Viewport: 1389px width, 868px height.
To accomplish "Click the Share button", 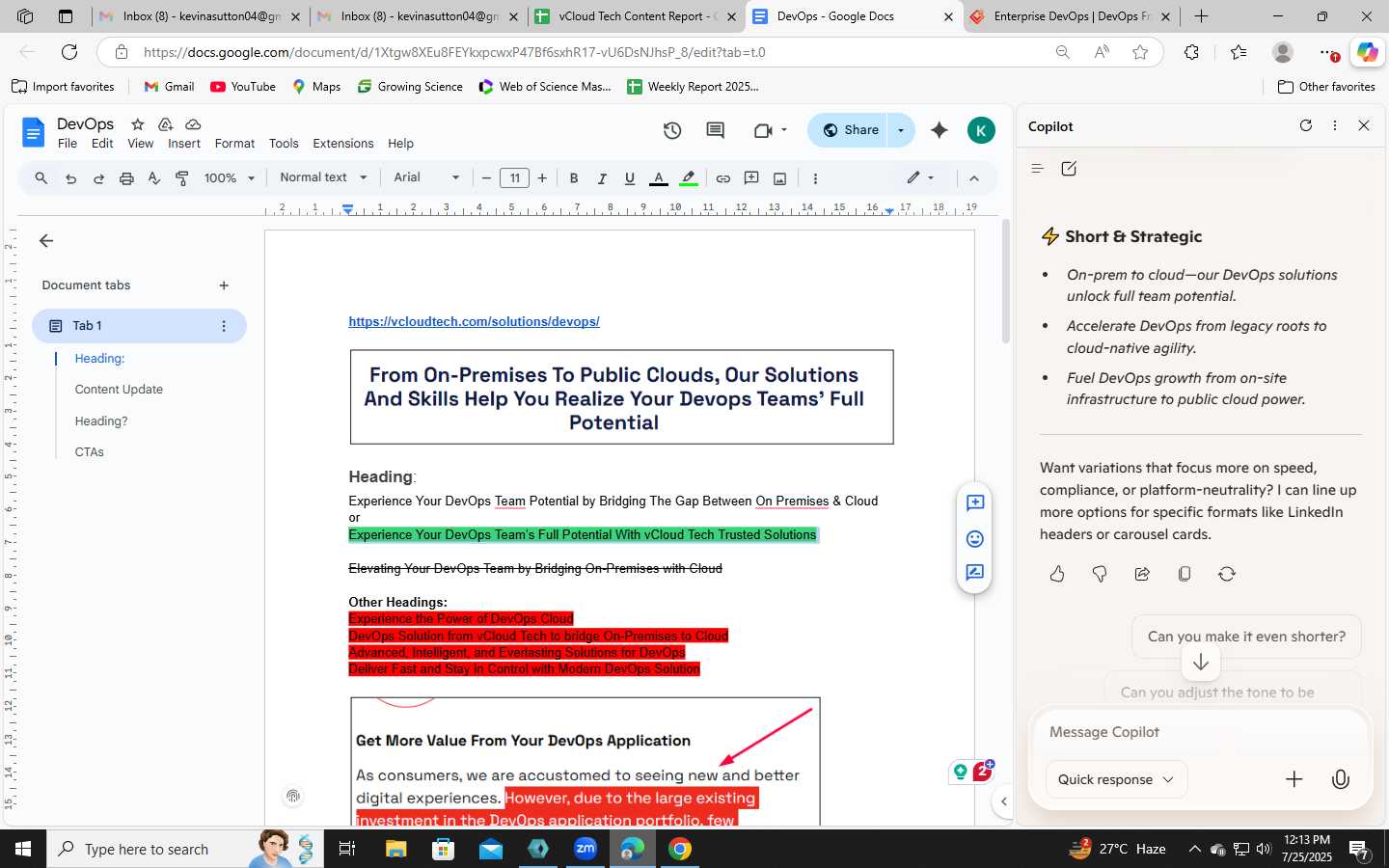I will pyautogui.click(x=849, y=130).
